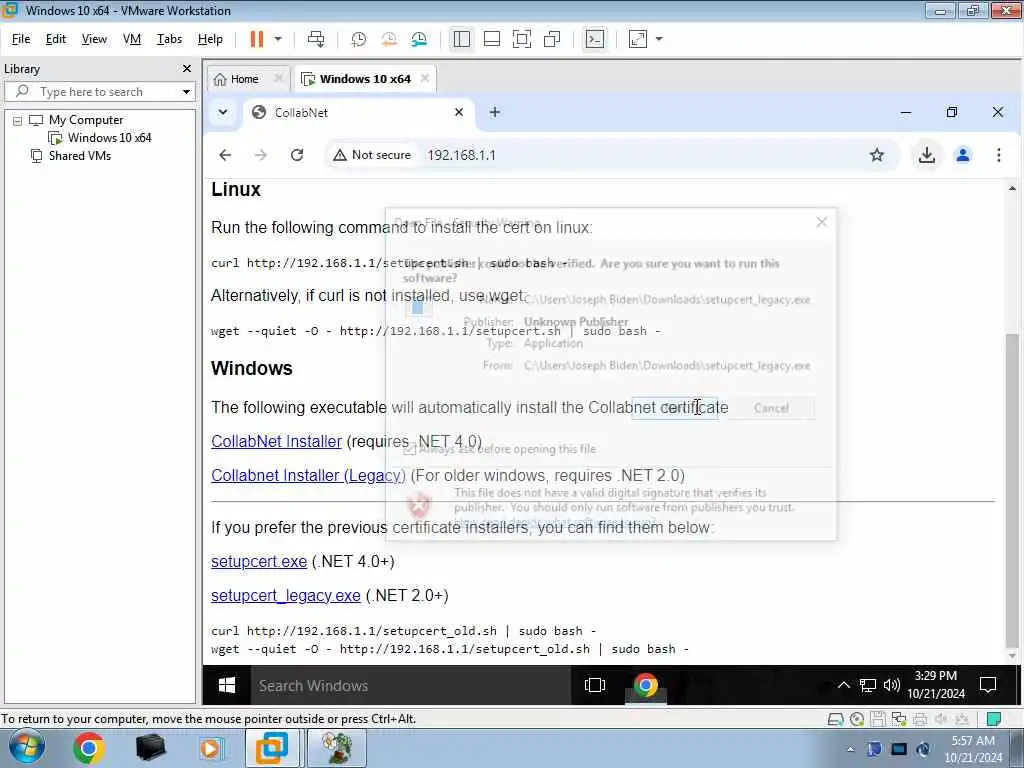The image size is (1024, 768).
Task: Select Windows 10 x64 in library tree
Action: click(x=109, y=138)
